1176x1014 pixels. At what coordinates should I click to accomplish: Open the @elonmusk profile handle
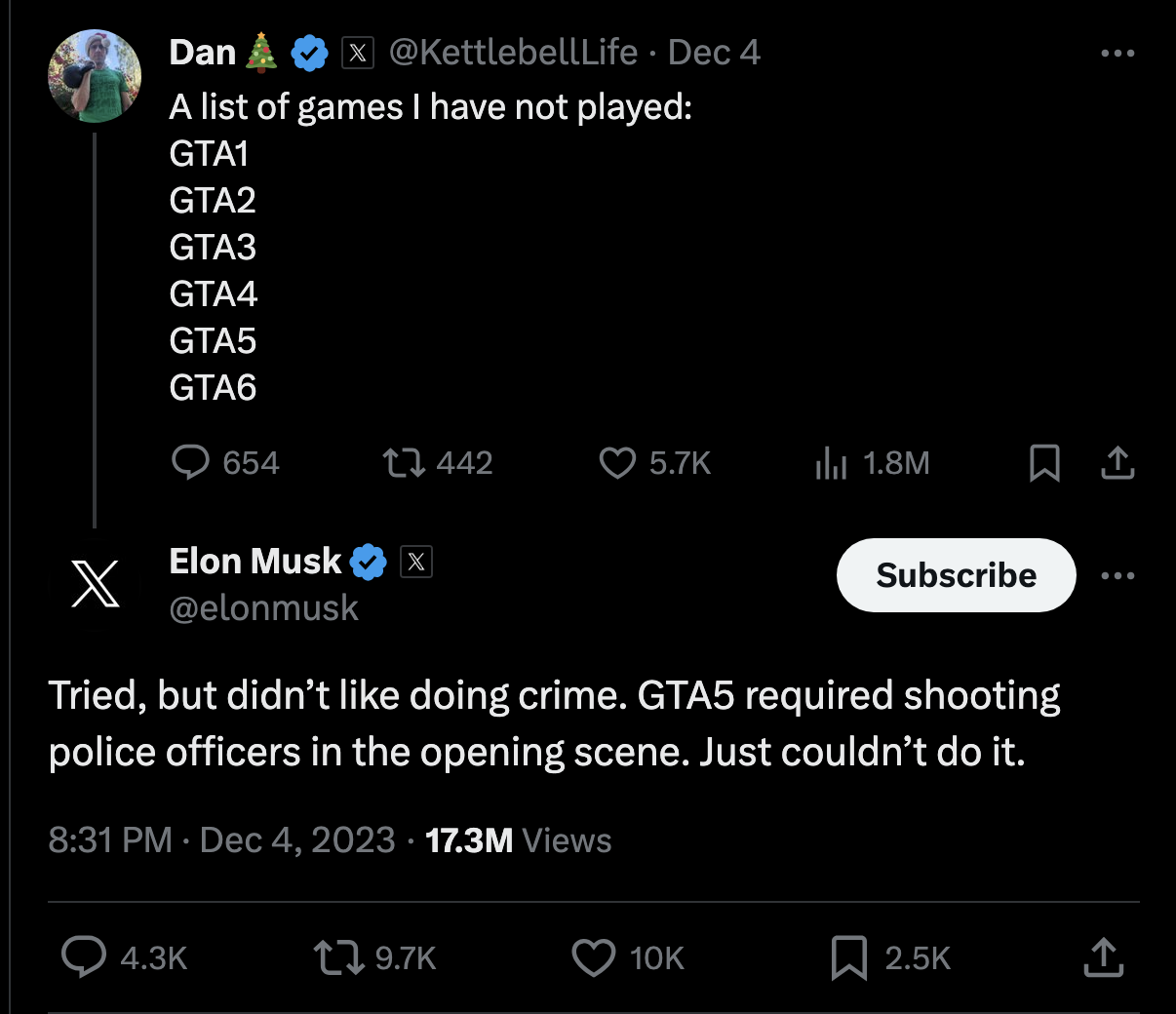(x=263, y=608)
